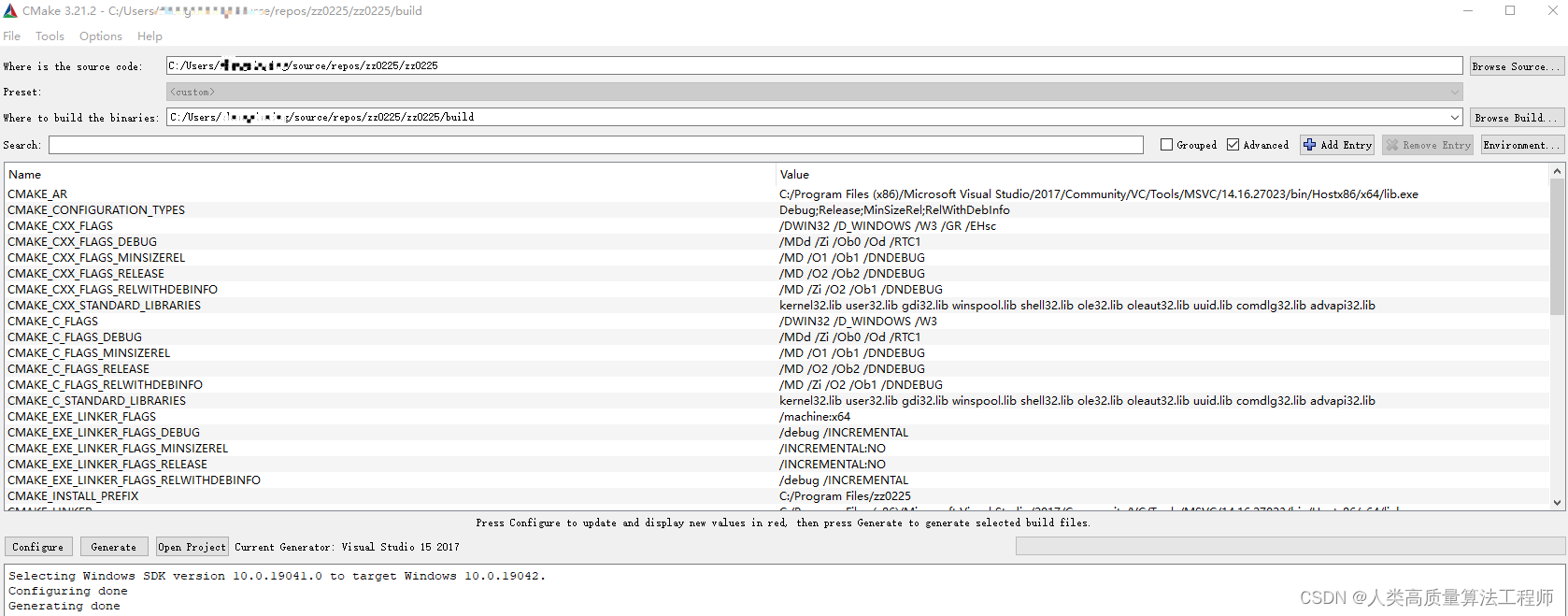
Task: Click the /INCREMENTAL:NO value for MINSIZEREL linker flags
Action: click(x=833, y=449)
